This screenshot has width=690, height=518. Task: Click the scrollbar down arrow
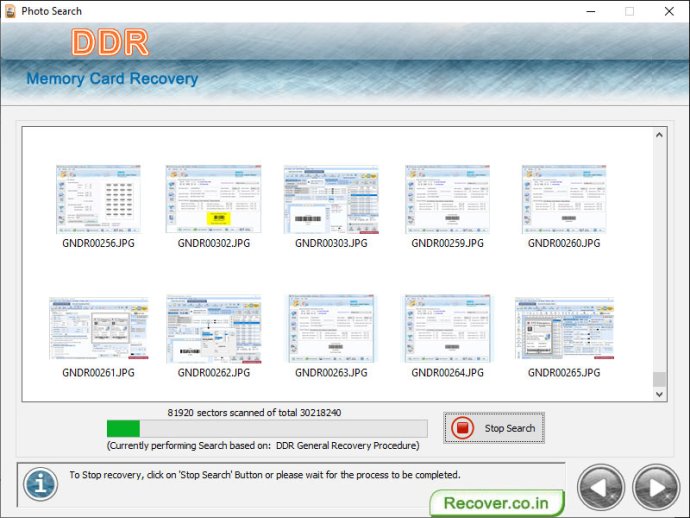pos(659,394)
